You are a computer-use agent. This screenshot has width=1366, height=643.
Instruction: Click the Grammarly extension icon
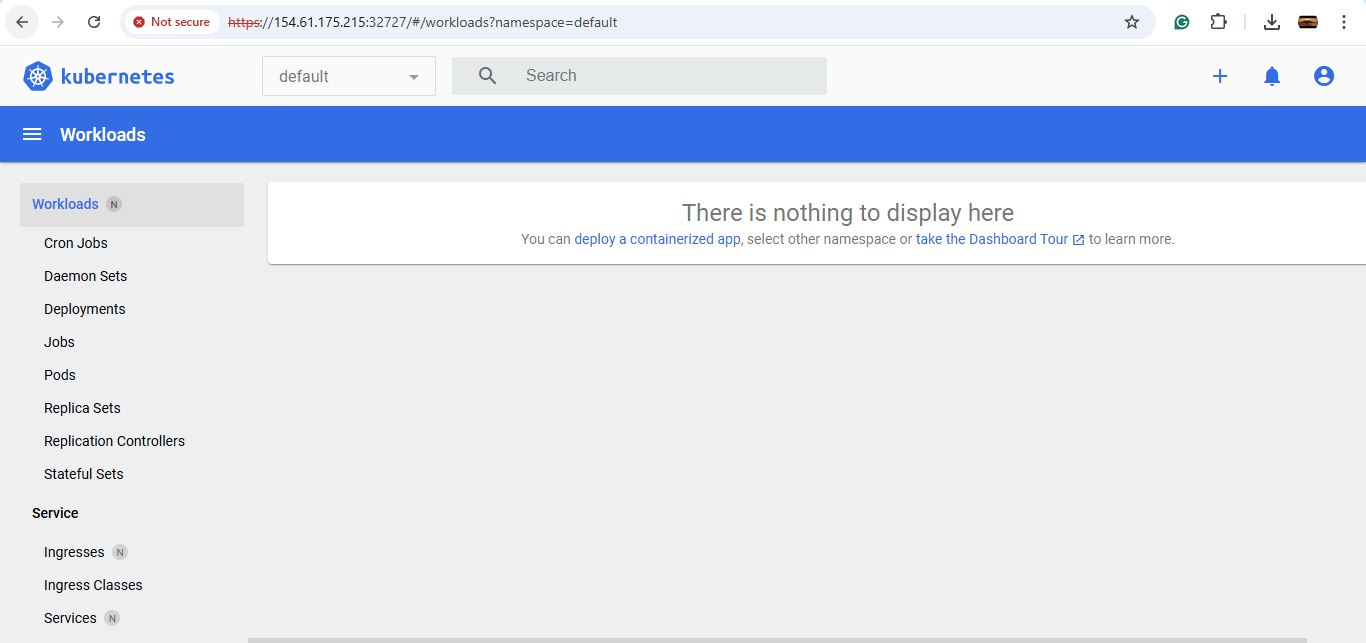pyautogui.click(x=1182, y=22)
